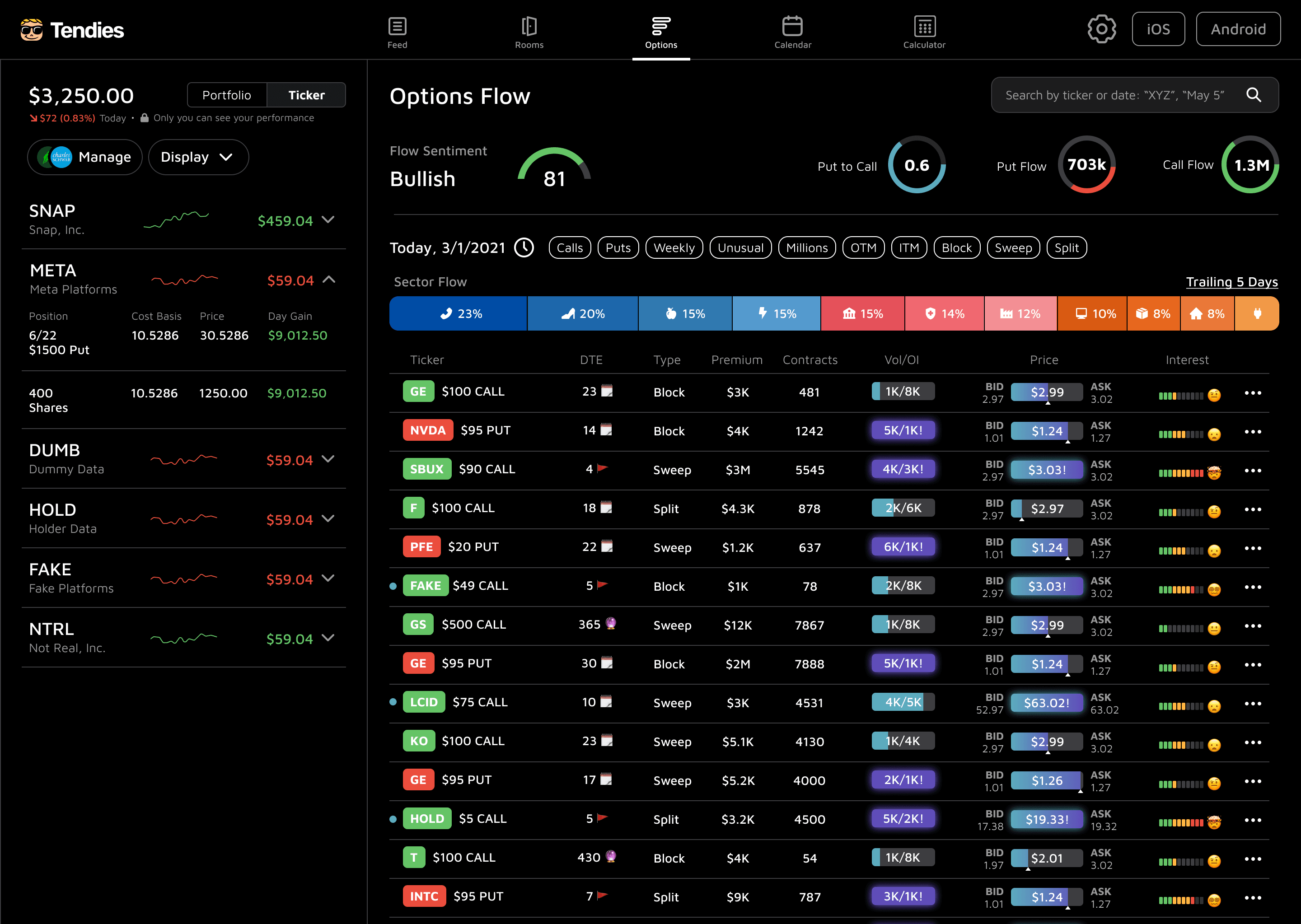This screenshot has width=1301, height=924.
Task: Click the search by ticker or date field
Action: 1135,95
